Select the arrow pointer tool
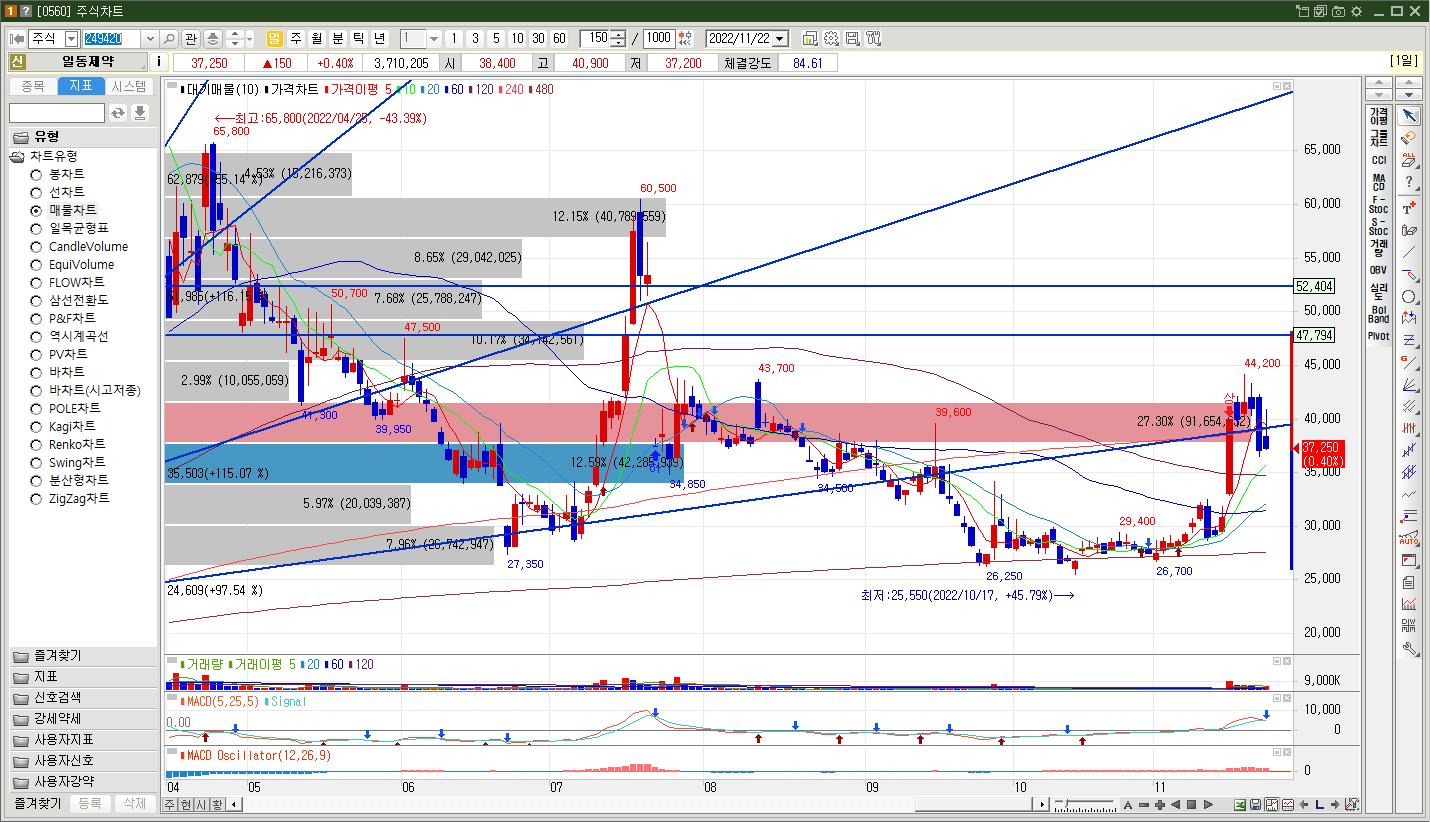Image resolution: width=1430 pixels, height=822 pixels. tap(1409, 115)
